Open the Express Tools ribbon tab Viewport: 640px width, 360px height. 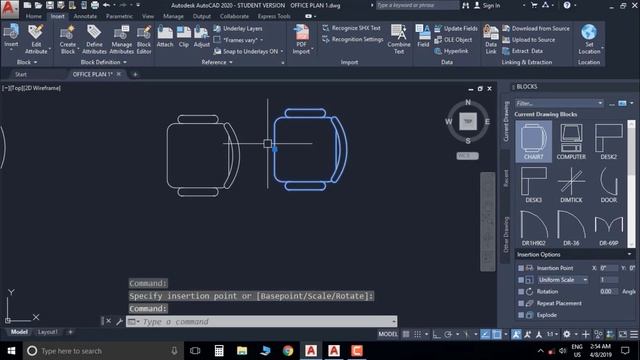coord(274,16)
